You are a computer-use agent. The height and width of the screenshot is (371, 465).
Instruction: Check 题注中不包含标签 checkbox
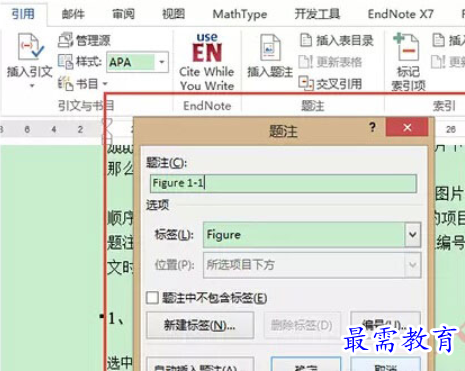pyautogui.click(x=152, y=297)
